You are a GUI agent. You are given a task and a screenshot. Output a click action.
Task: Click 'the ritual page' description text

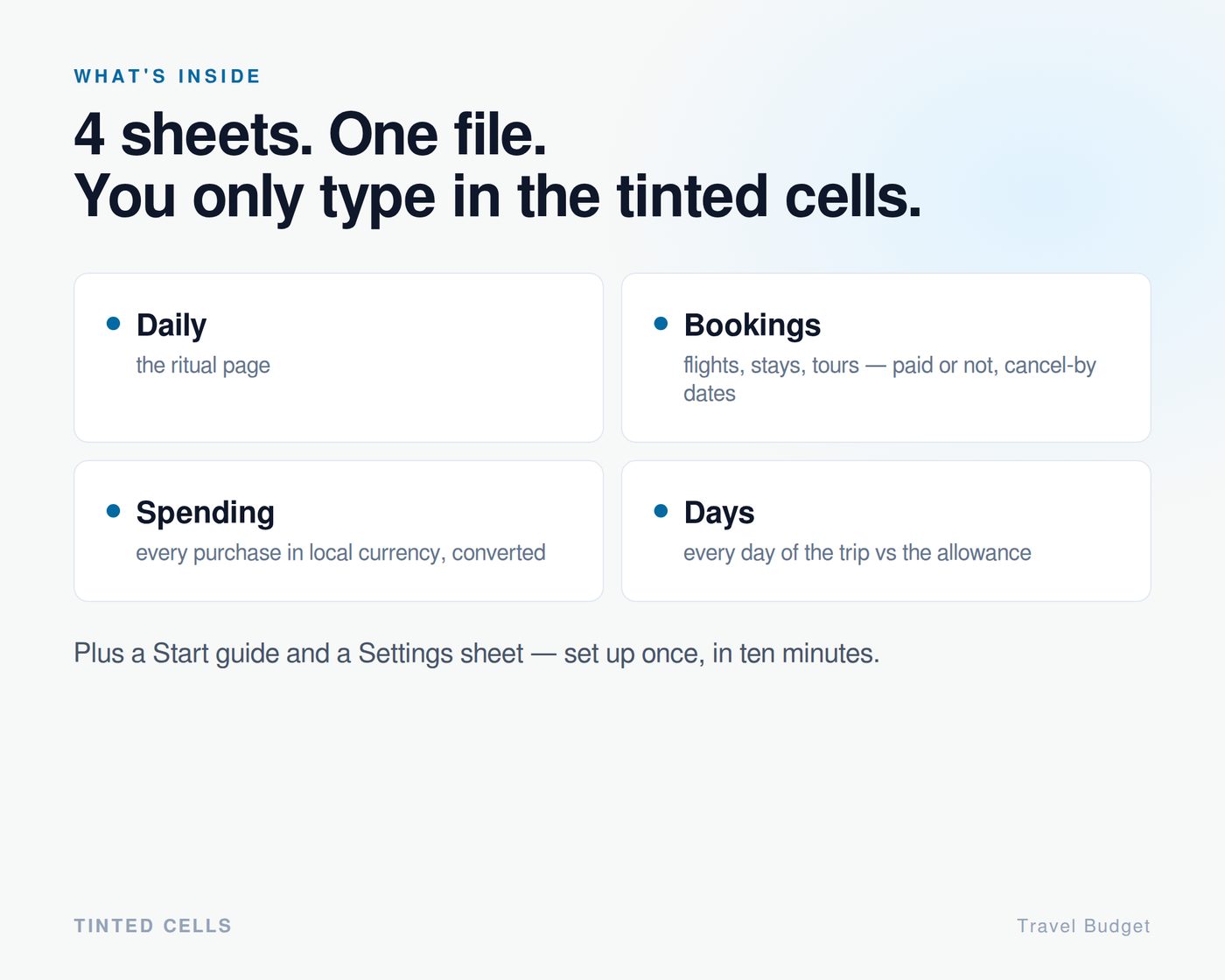pos(203,366)
